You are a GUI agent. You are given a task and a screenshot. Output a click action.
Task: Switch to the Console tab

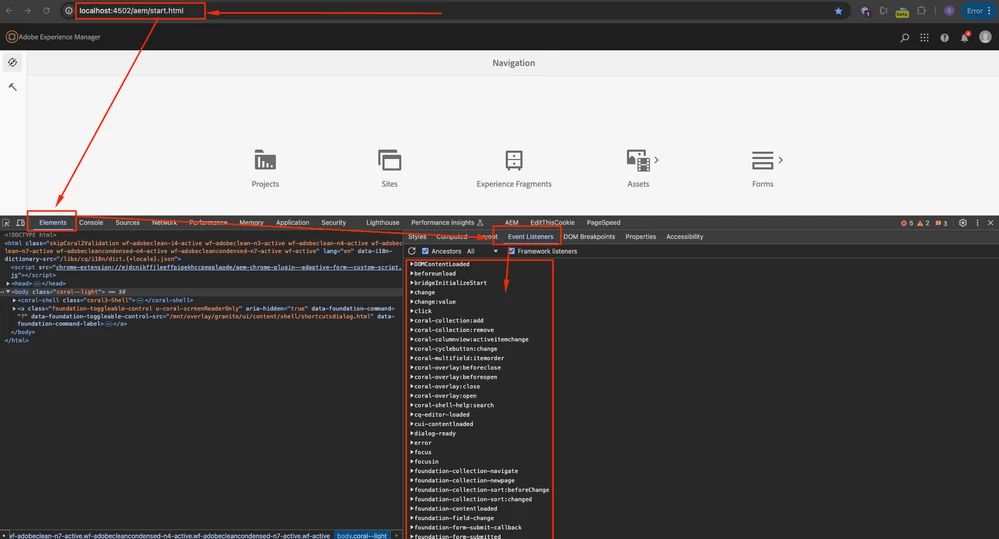[x=91, y=222]
